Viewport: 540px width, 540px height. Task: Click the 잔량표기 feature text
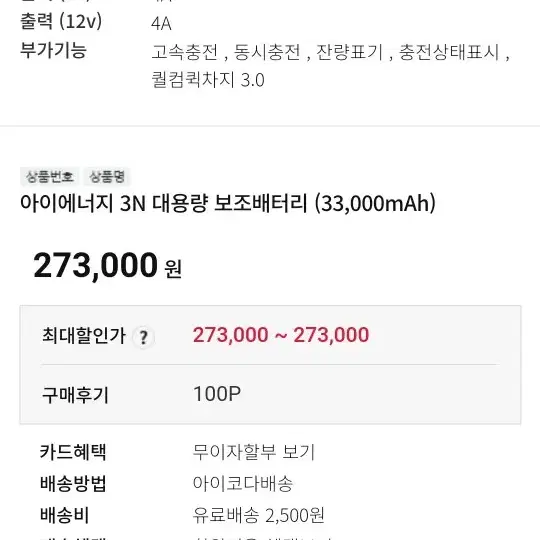349,52
